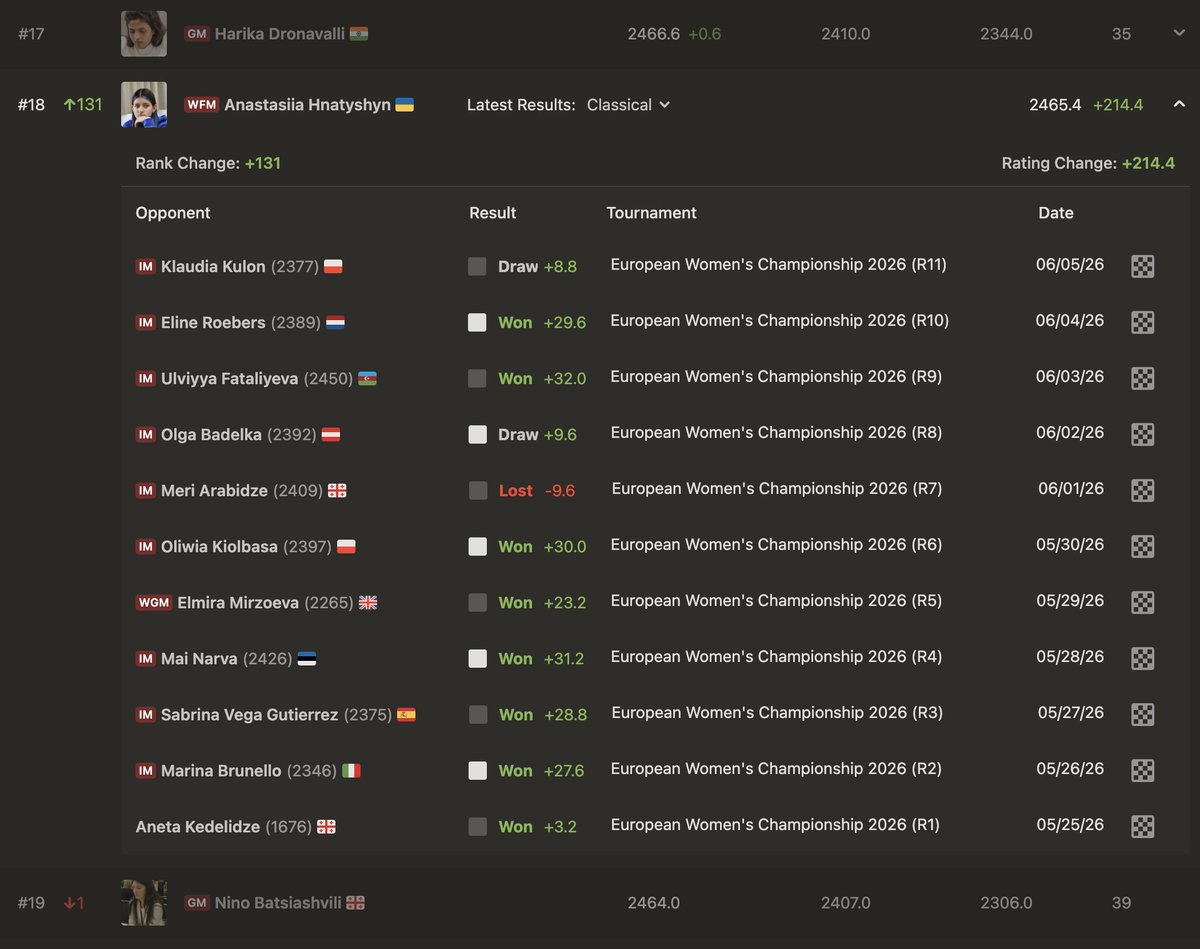This screenshot has height=949, width=1200.
Task: Click the WFM title badge of Anastasiia Hnatyshyn
Action: [x=201, y=105]
